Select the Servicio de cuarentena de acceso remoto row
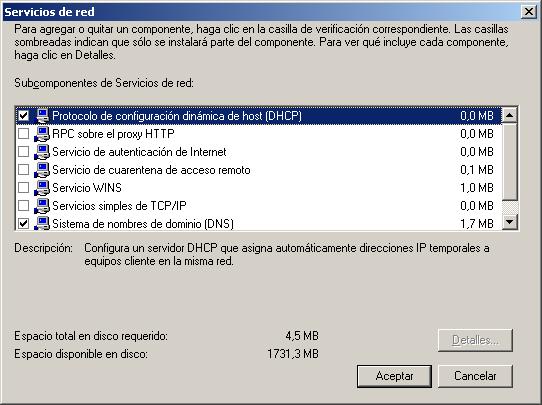Viewport: 542px width, 405px height. (258, 170)
